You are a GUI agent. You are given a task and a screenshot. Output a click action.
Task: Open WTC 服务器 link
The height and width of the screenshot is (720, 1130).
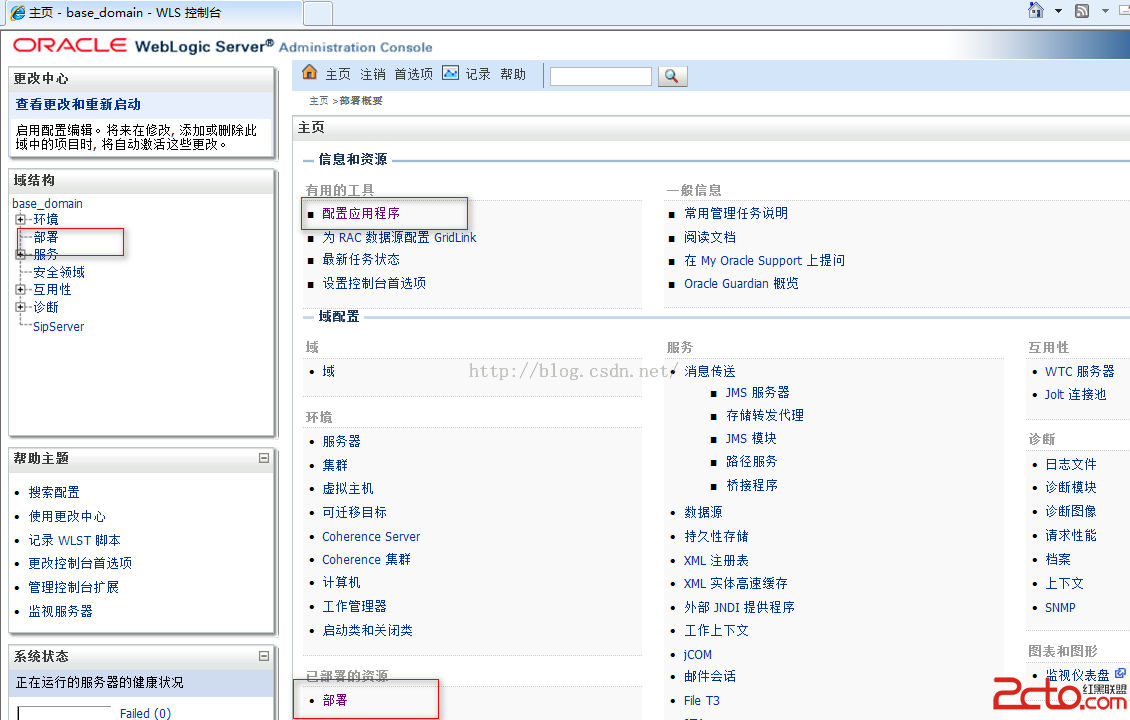click(x=1080, y=371)
